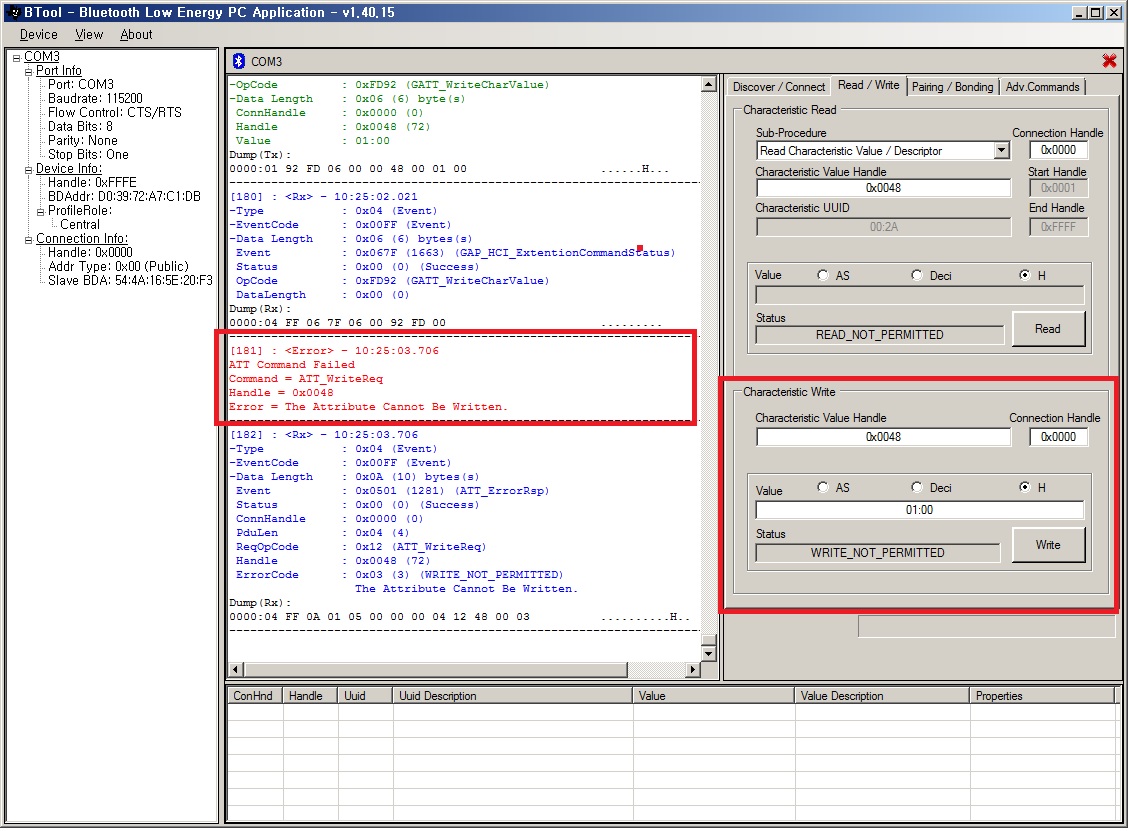1129x831 pixels.
Task: Click the Write button
Action: coord(1048,545)
